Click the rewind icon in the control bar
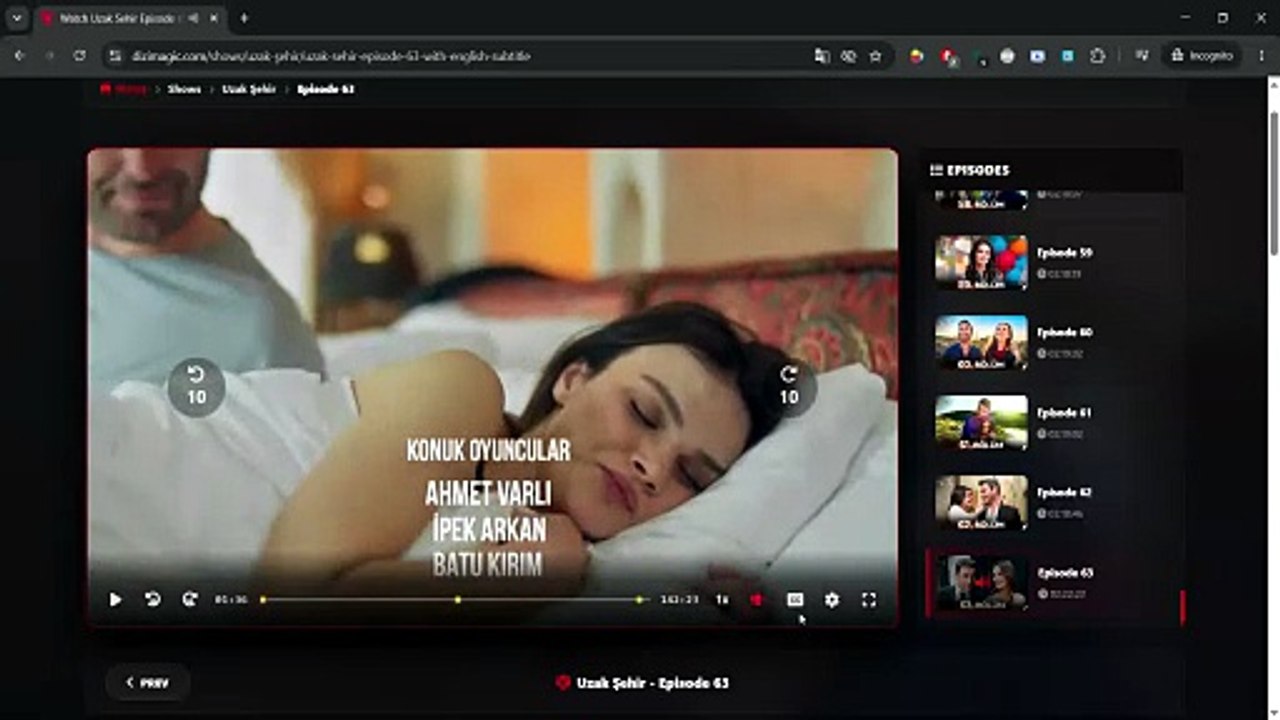Viewport: 1280px width, 720px height. (152, 600)
